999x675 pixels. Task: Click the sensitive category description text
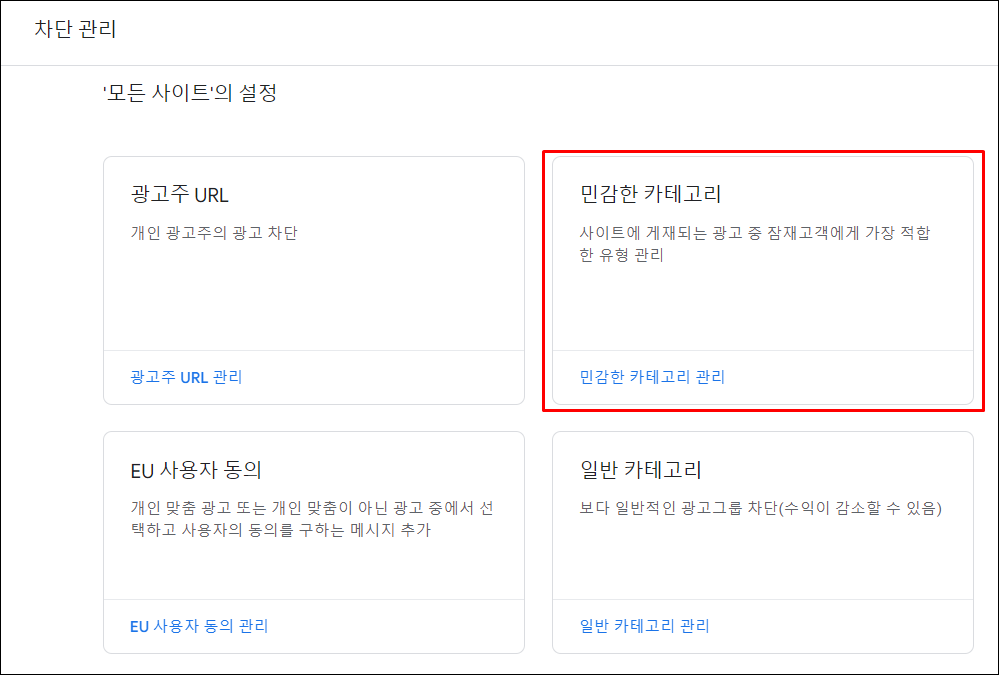point(765,240)
